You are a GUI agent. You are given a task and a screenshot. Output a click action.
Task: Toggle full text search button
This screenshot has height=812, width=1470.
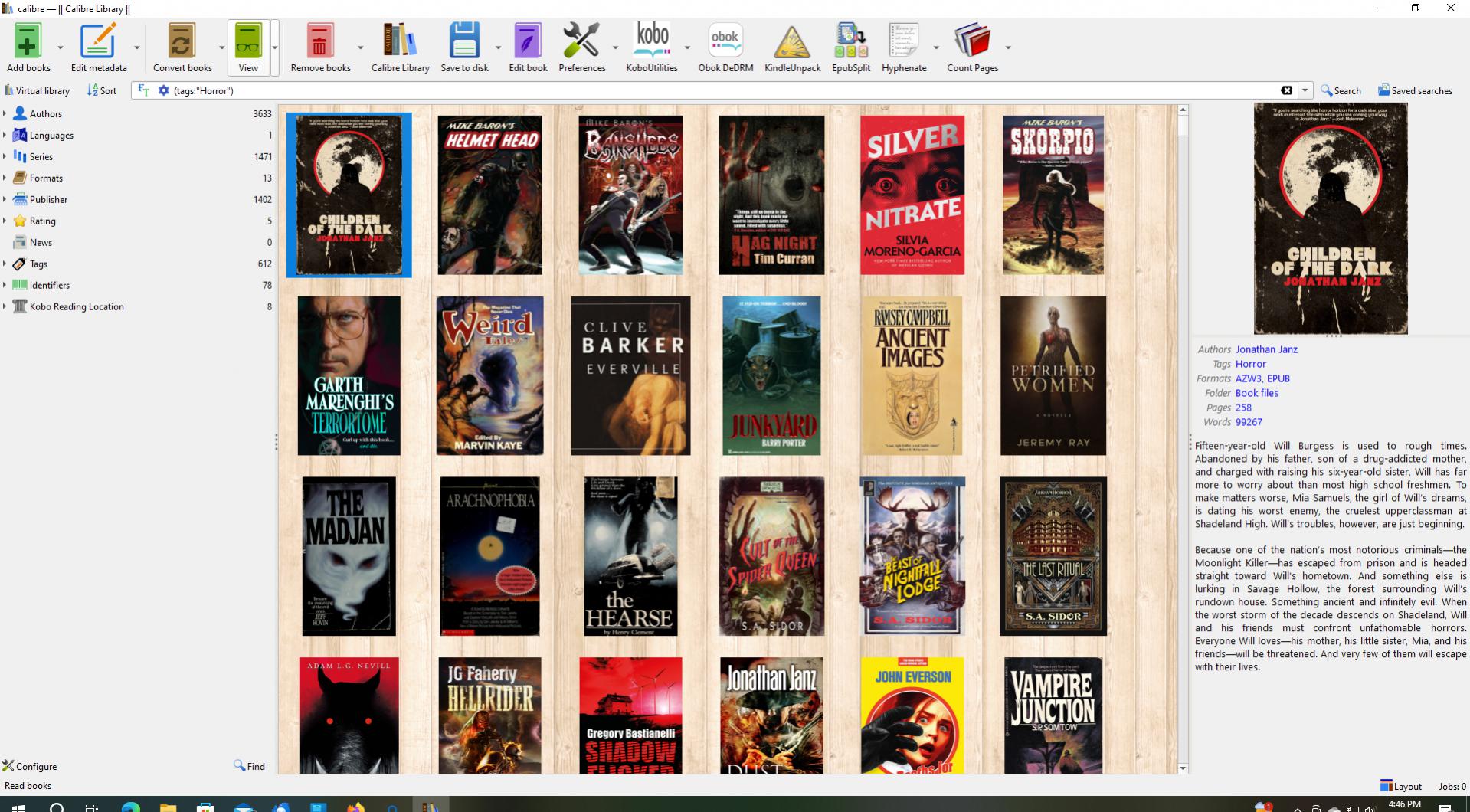143,90
